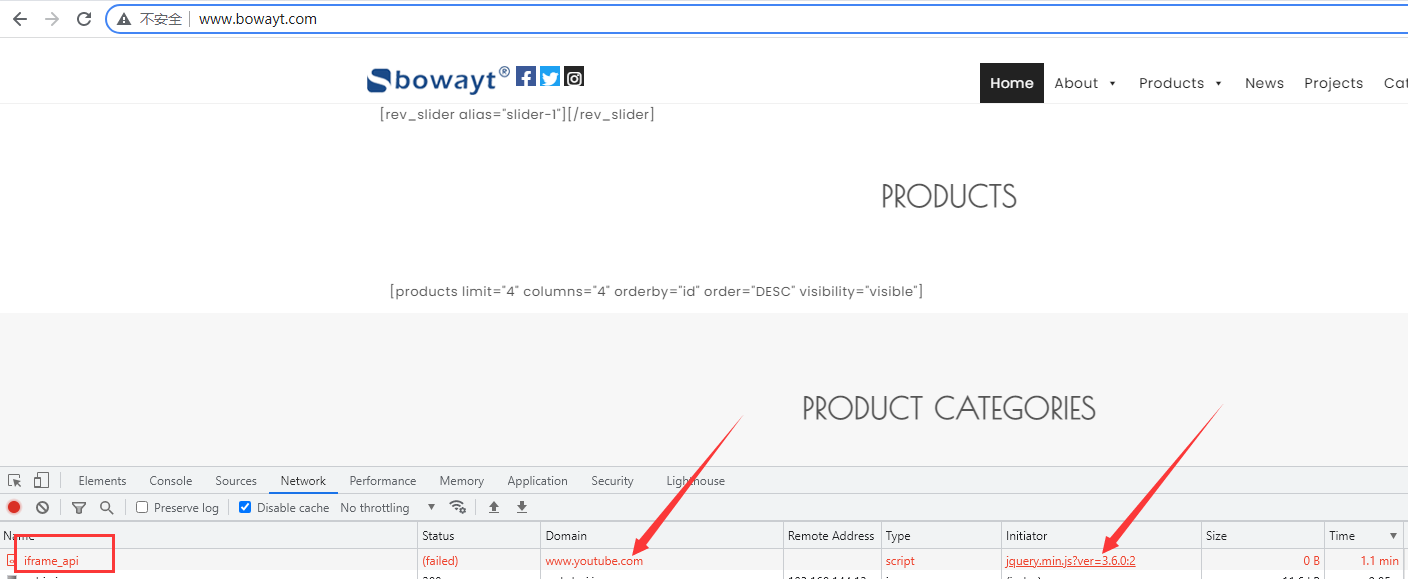This screenshot has width=1408, height=579.
Task: Toggle the network filter funnel
Action: [x=79, y=508]
